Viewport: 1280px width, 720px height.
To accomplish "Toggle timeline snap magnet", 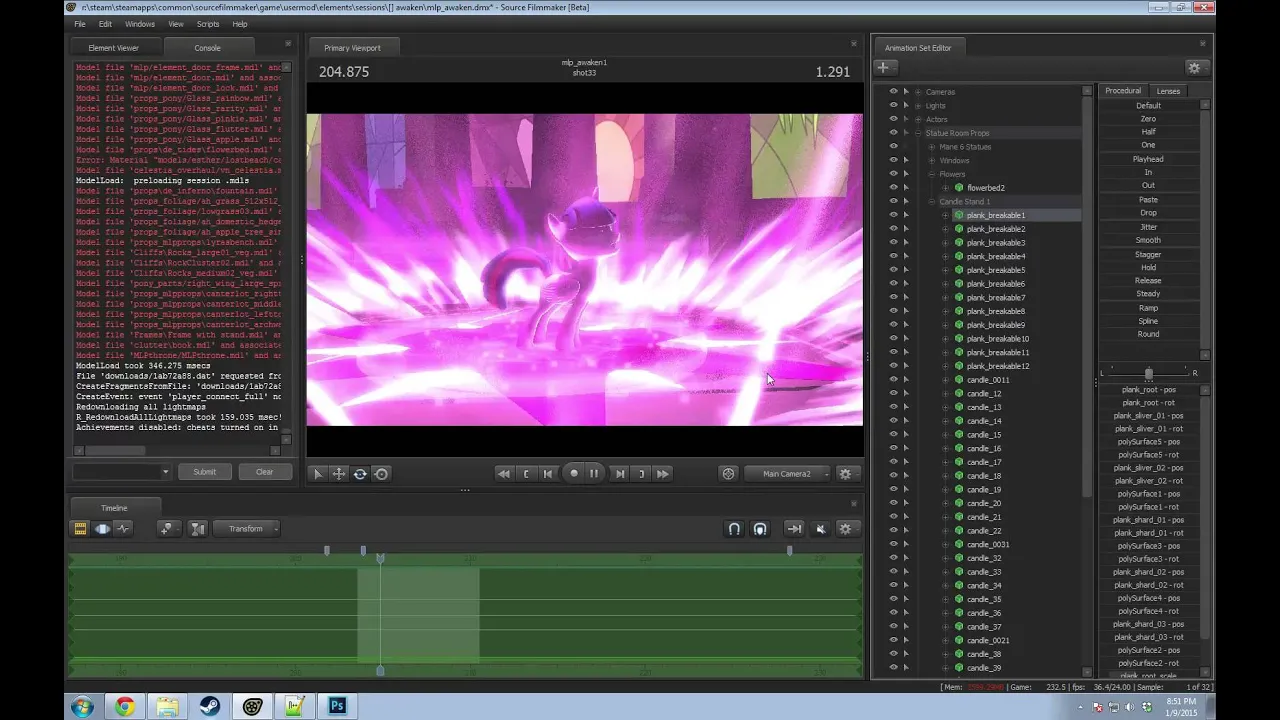I will point(734,529).
